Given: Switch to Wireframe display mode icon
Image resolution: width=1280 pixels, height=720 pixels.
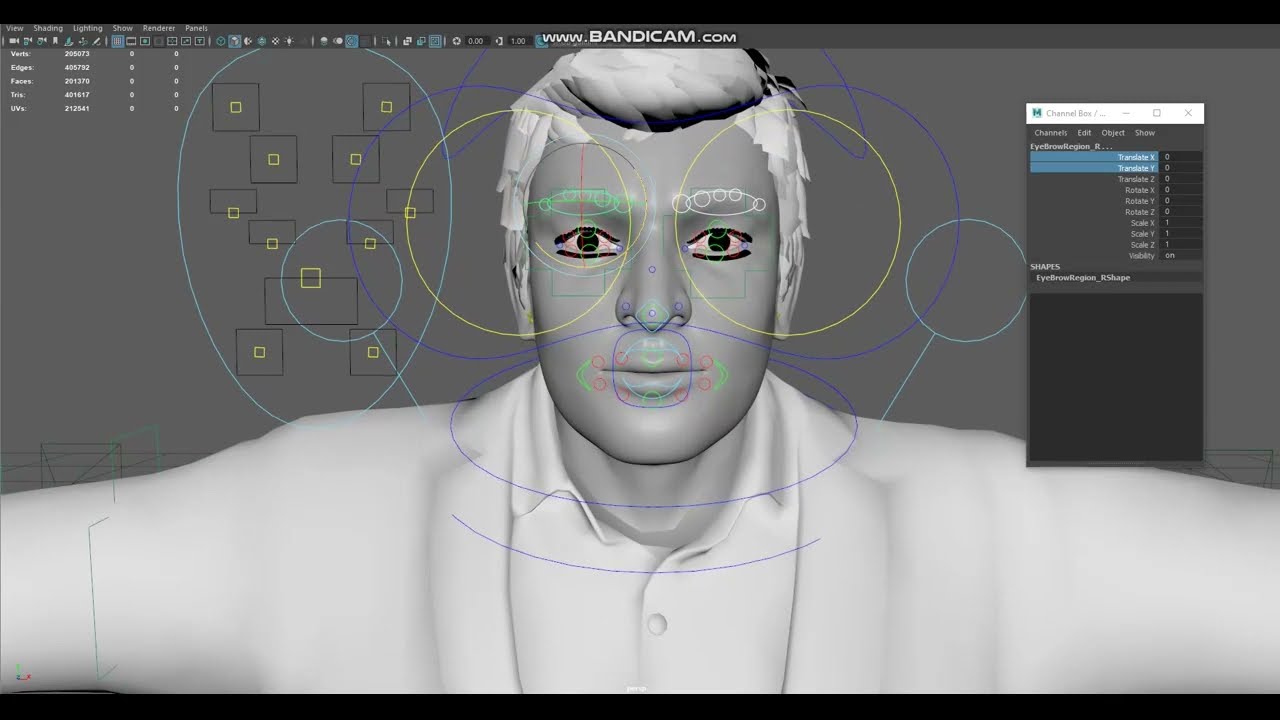Looking at the screenshot, I should [x=220, y=41].
